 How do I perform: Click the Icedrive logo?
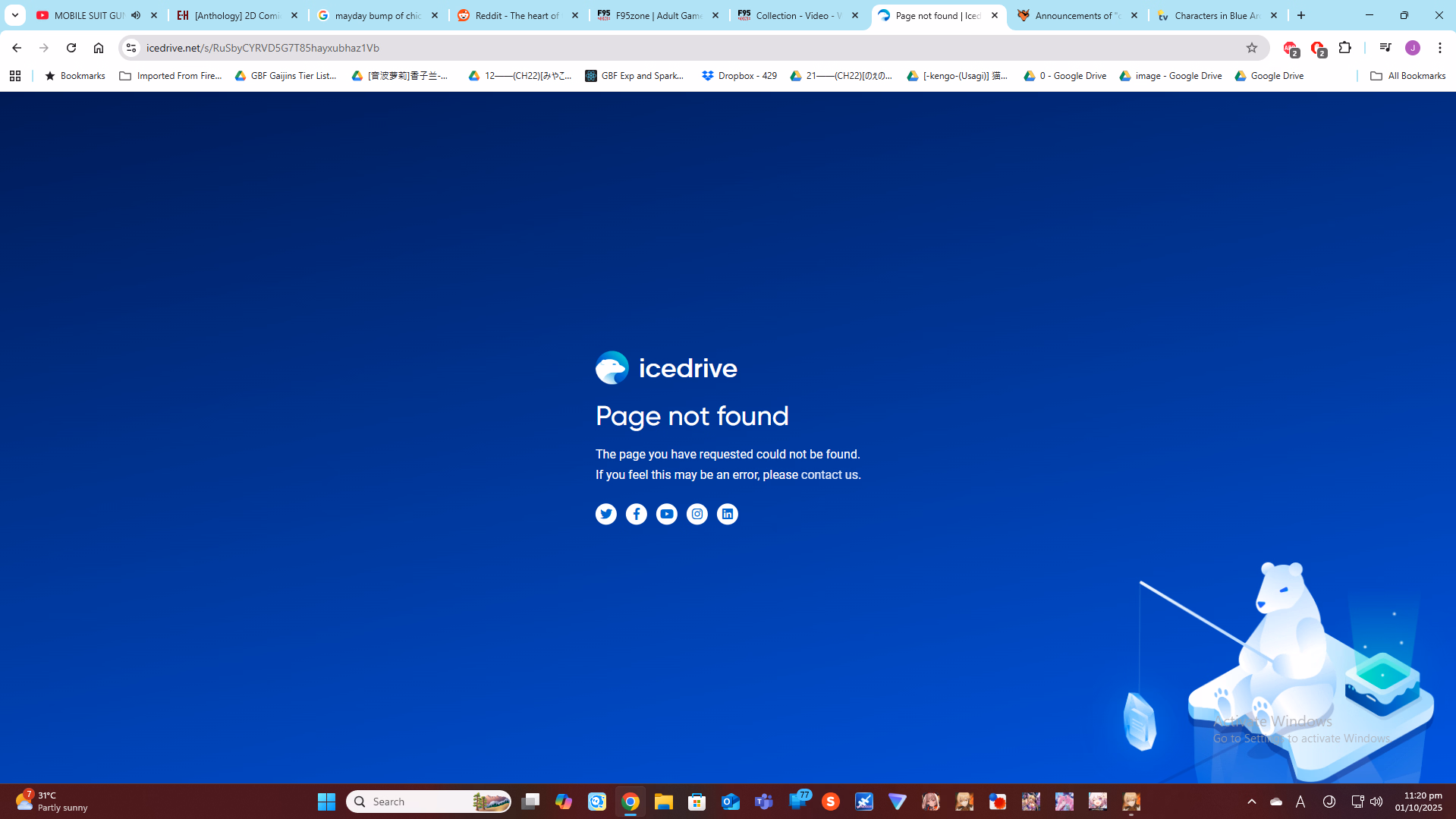(x=665, y=368)
